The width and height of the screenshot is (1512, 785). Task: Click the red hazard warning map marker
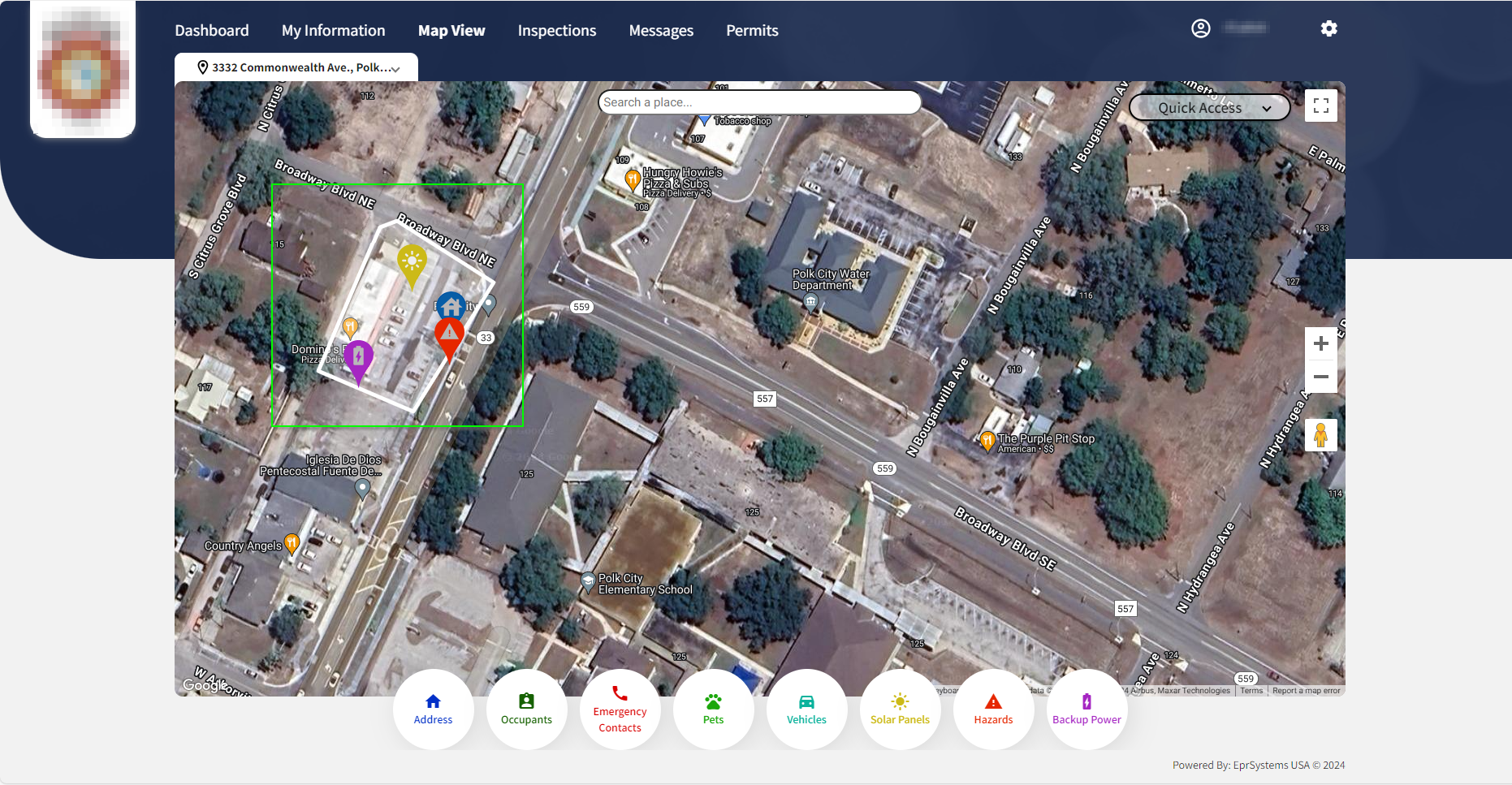pyautogui.click(x=449, y=334)
